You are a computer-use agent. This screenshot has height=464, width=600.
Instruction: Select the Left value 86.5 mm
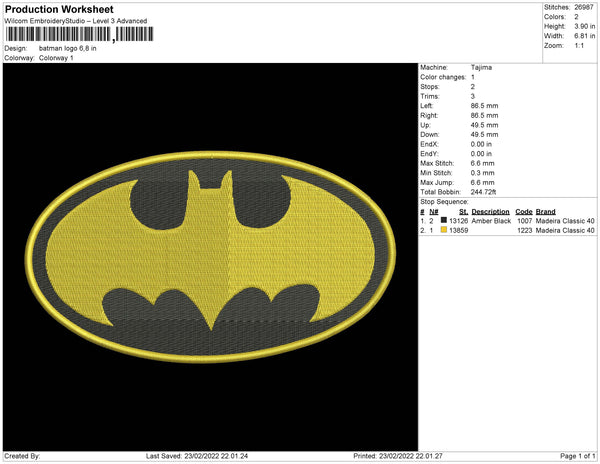[x=484, y=106]
